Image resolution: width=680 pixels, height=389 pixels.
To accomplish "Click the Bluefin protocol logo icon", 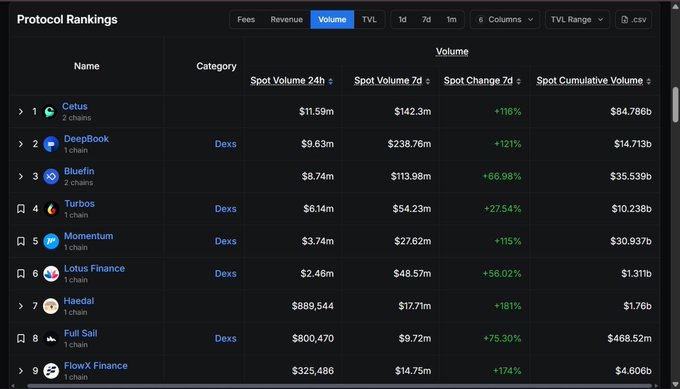I will tap(51, 177).
